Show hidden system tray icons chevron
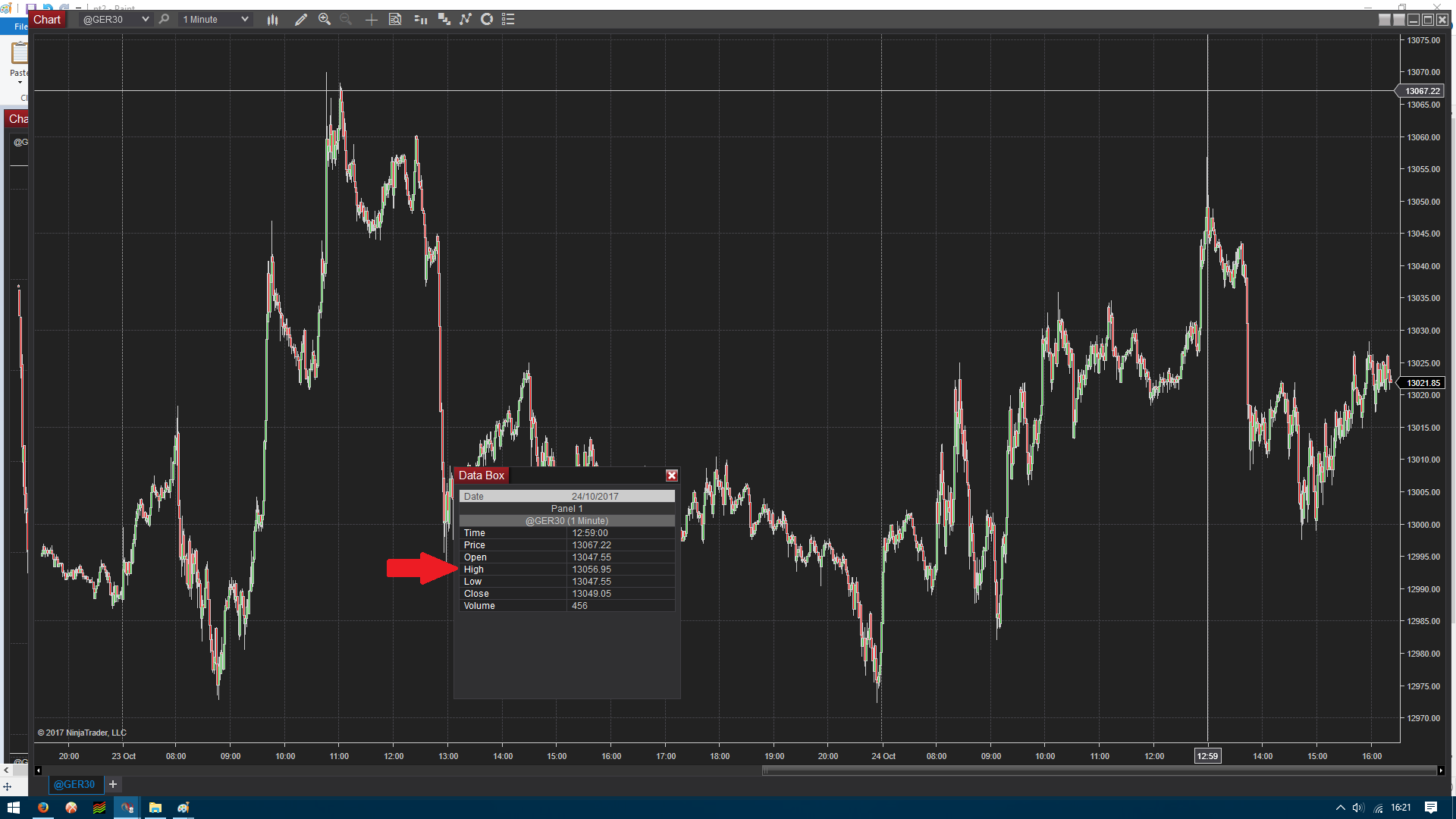1456x819 pixels. click(1340, 808)
